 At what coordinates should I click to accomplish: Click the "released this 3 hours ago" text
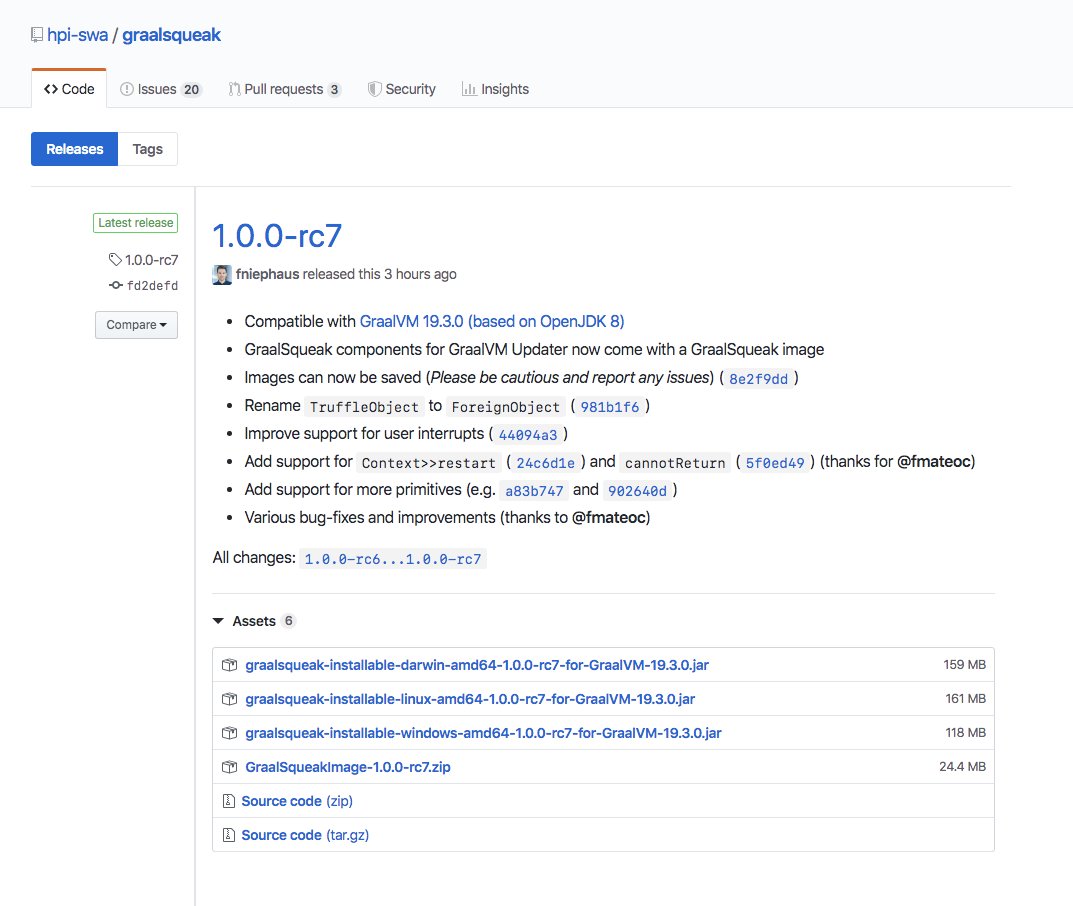380,274
